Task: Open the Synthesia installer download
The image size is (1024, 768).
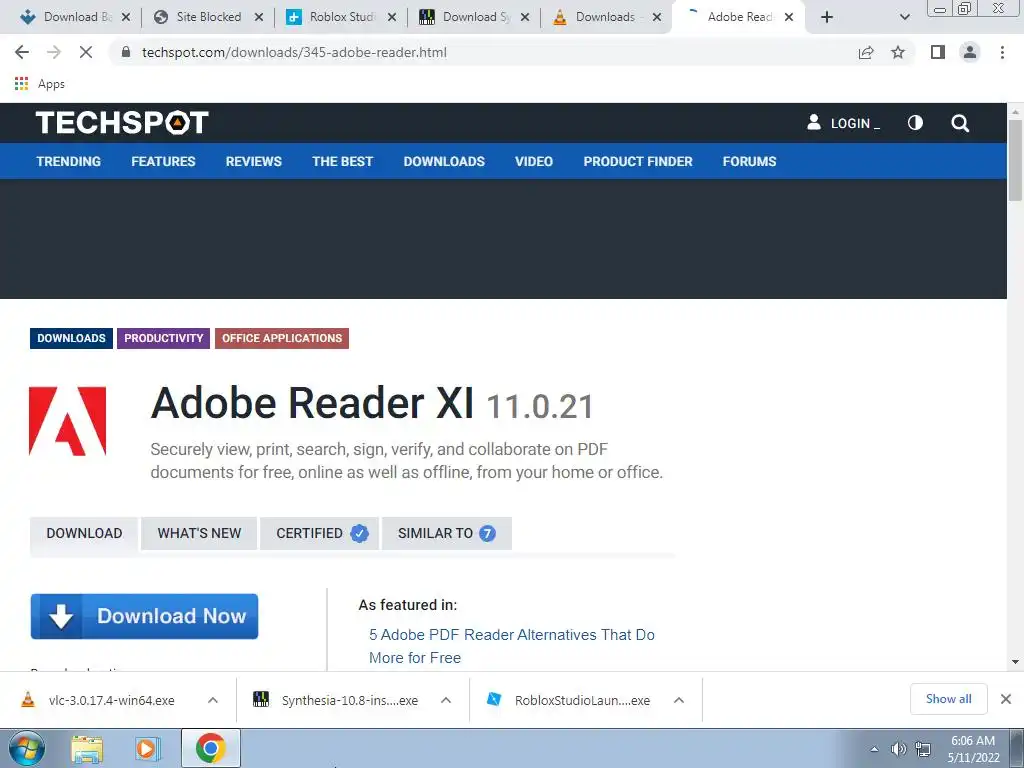Action: pos(336,701)
